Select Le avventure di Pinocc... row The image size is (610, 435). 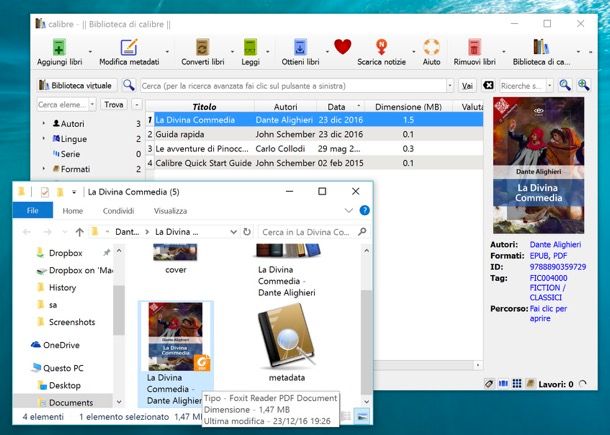click(x=314, y=149)
